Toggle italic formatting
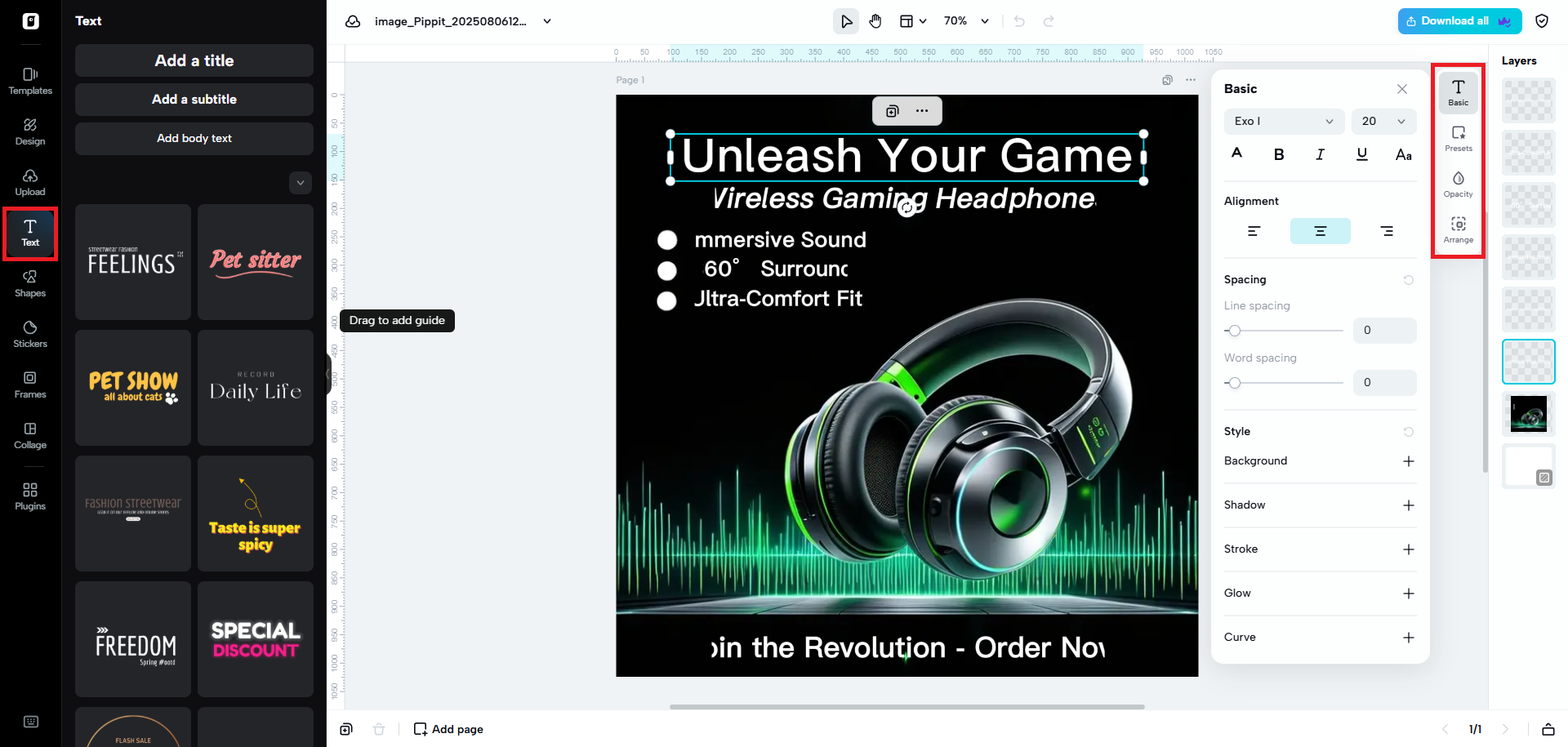This screenshot has height=747, width=1568. pos(1321,154)
